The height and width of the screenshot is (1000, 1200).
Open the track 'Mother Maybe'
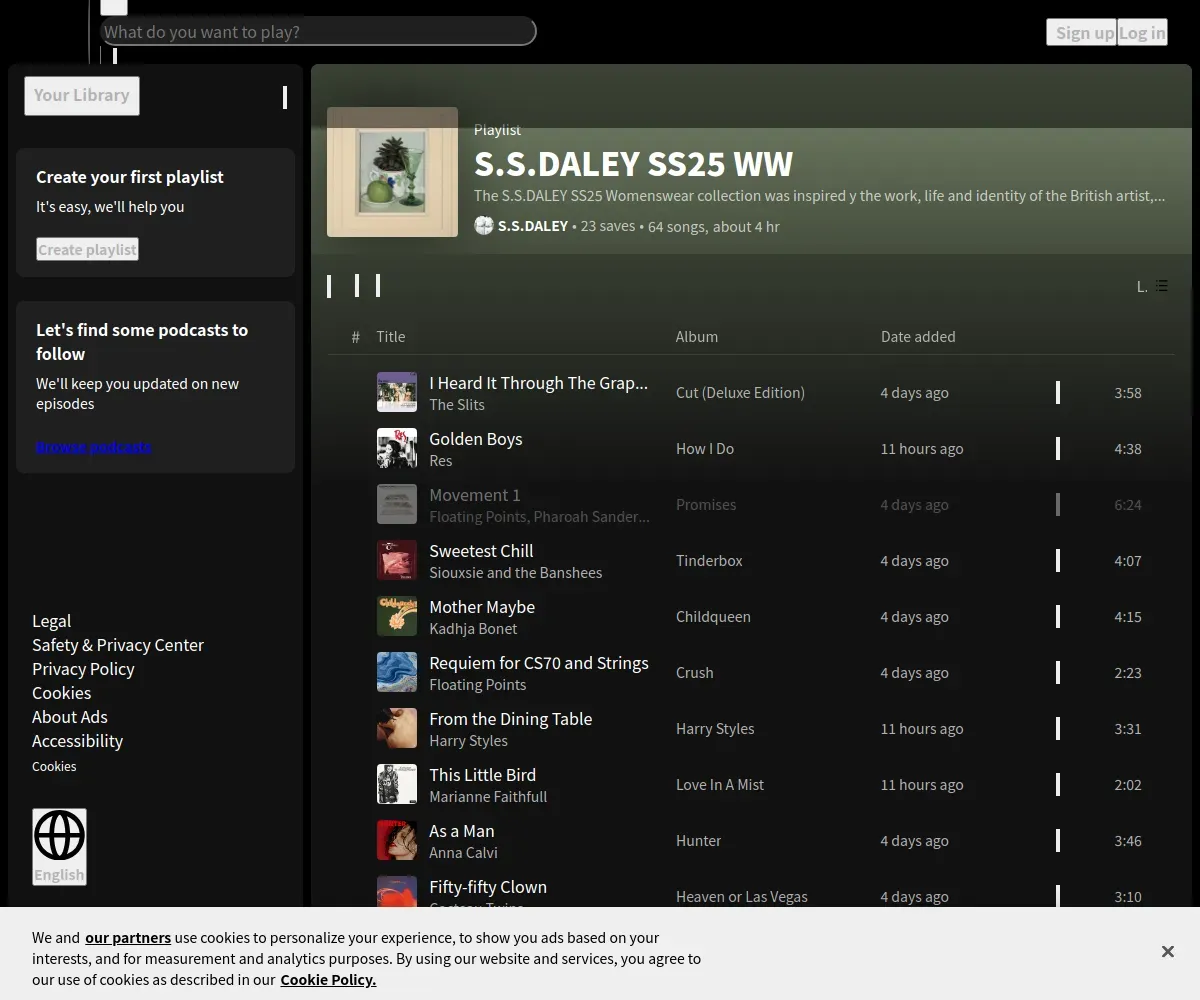482,607
